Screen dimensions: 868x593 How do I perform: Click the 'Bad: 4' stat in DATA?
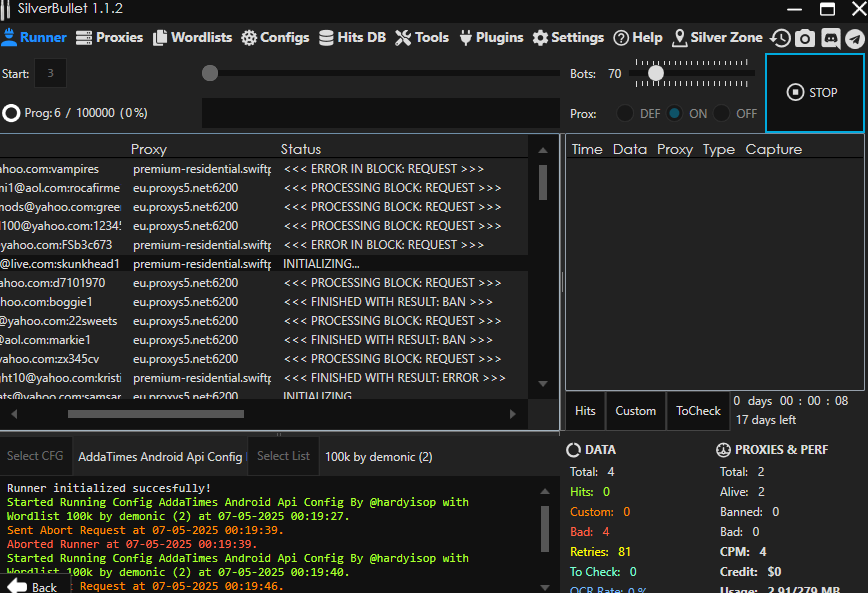590,532
